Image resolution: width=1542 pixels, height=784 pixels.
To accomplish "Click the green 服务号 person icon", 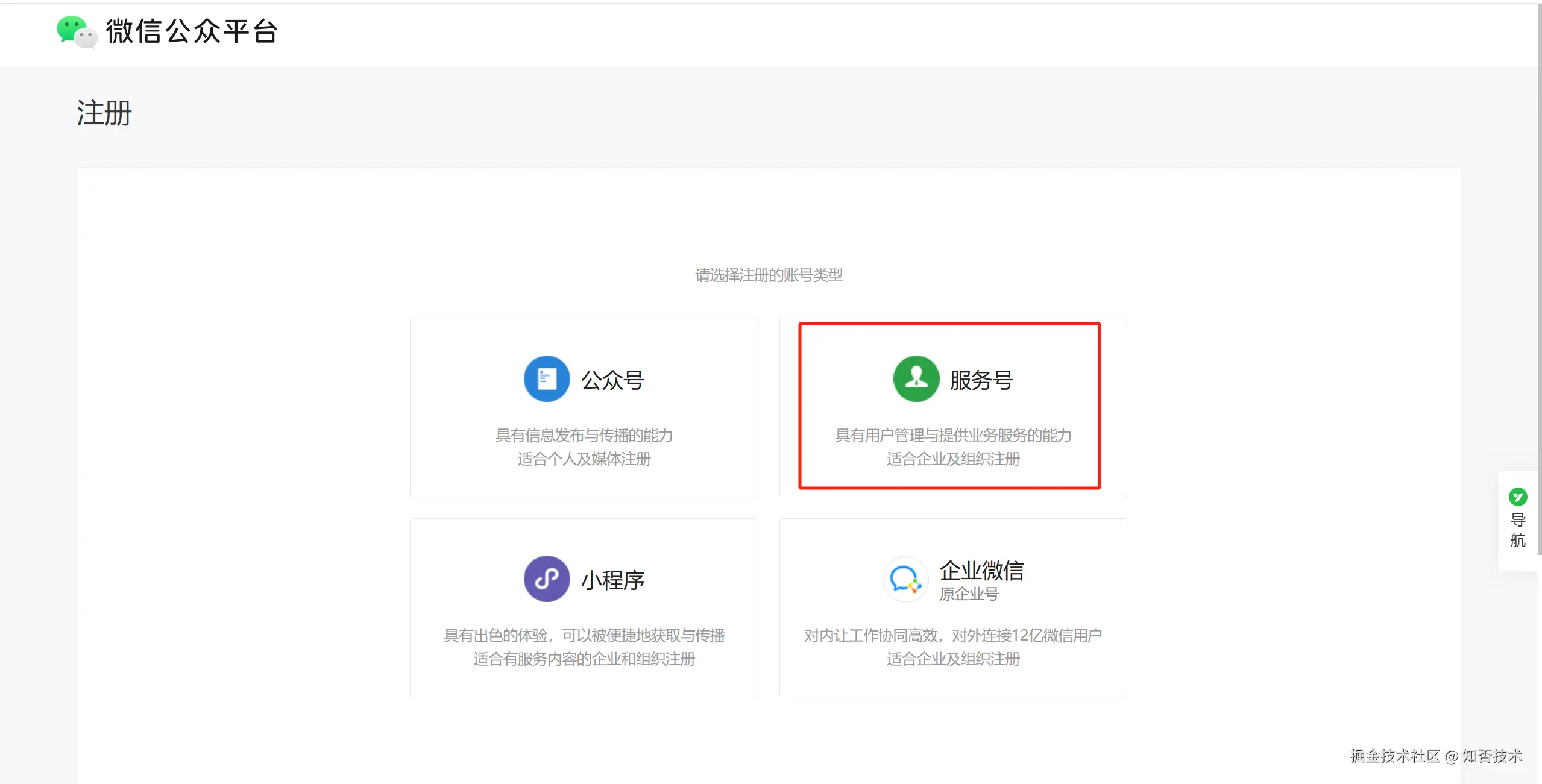I will click(916, 379).
